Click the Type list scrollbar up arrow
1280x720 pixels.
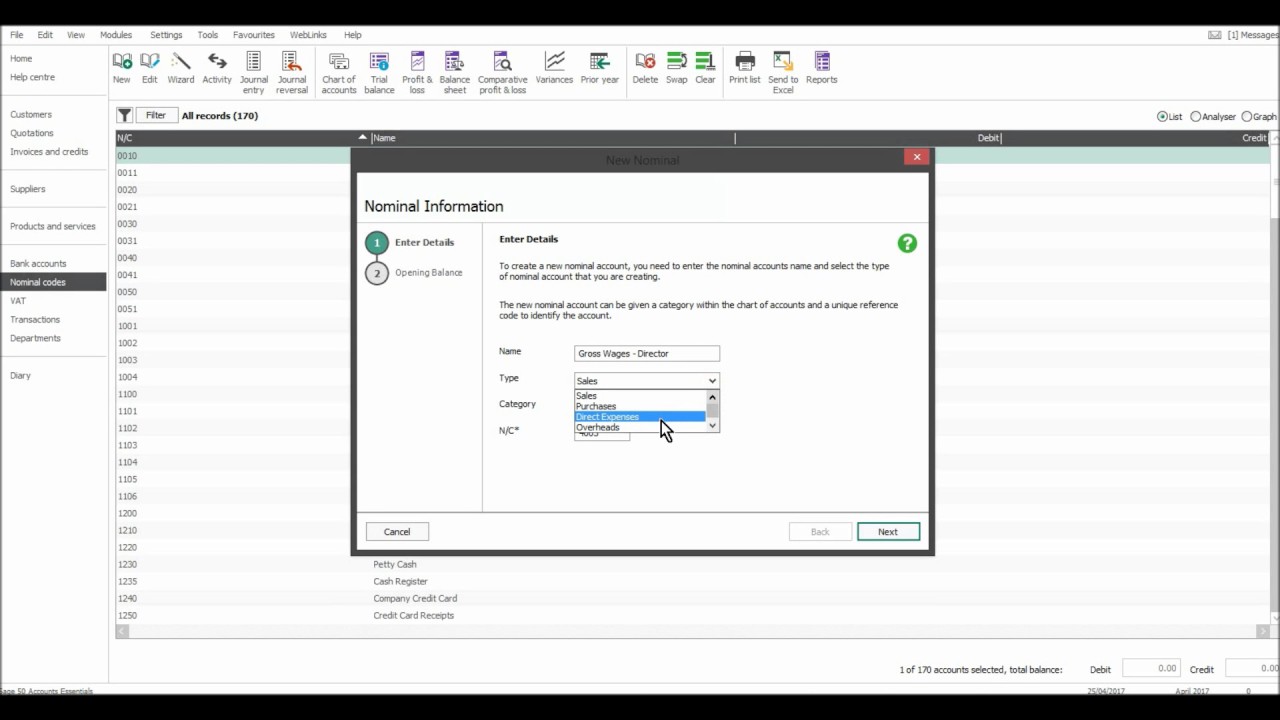(x=712, y=397)
